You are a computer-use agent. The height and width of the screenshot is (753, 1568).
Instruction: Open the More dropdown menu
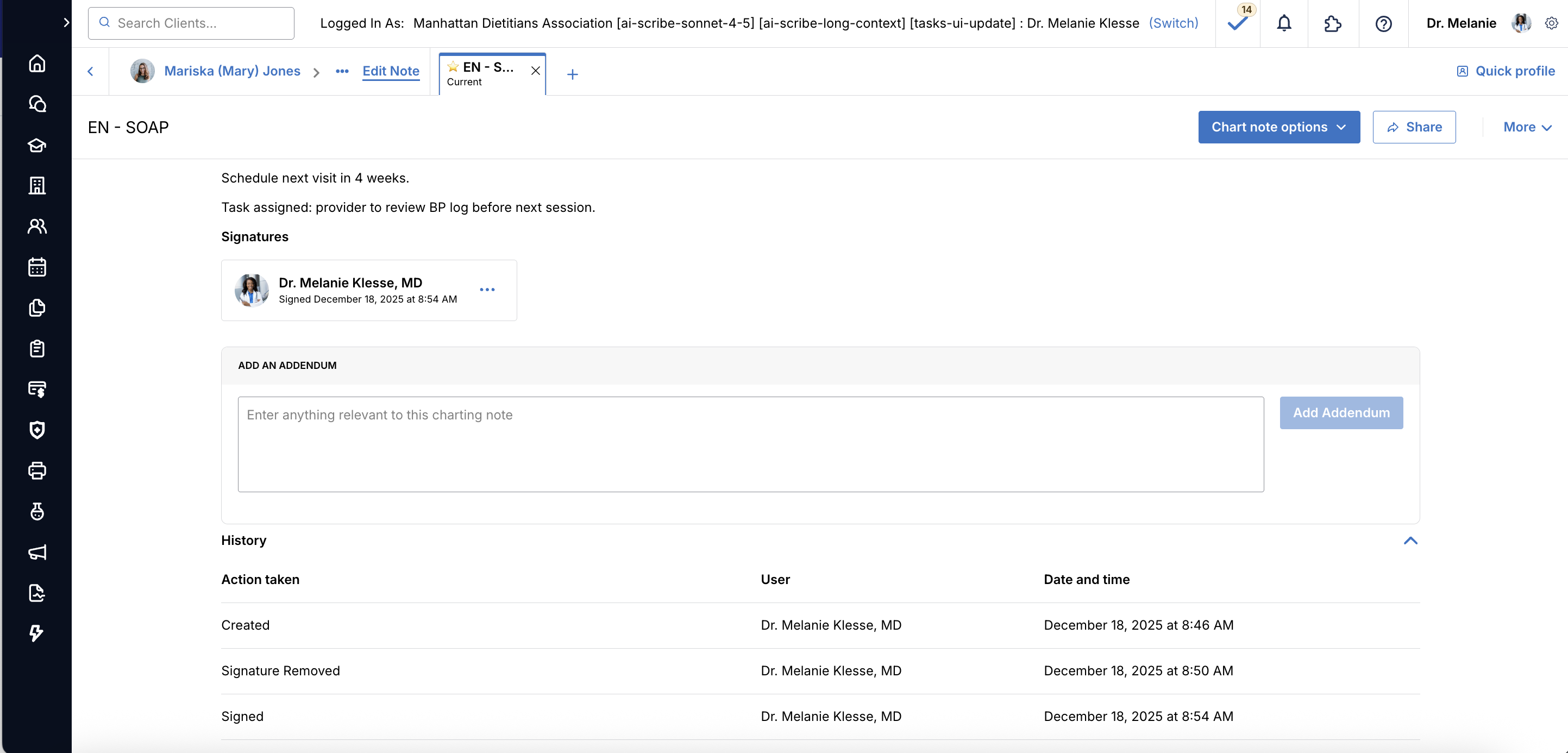(x=1527, y=127)
